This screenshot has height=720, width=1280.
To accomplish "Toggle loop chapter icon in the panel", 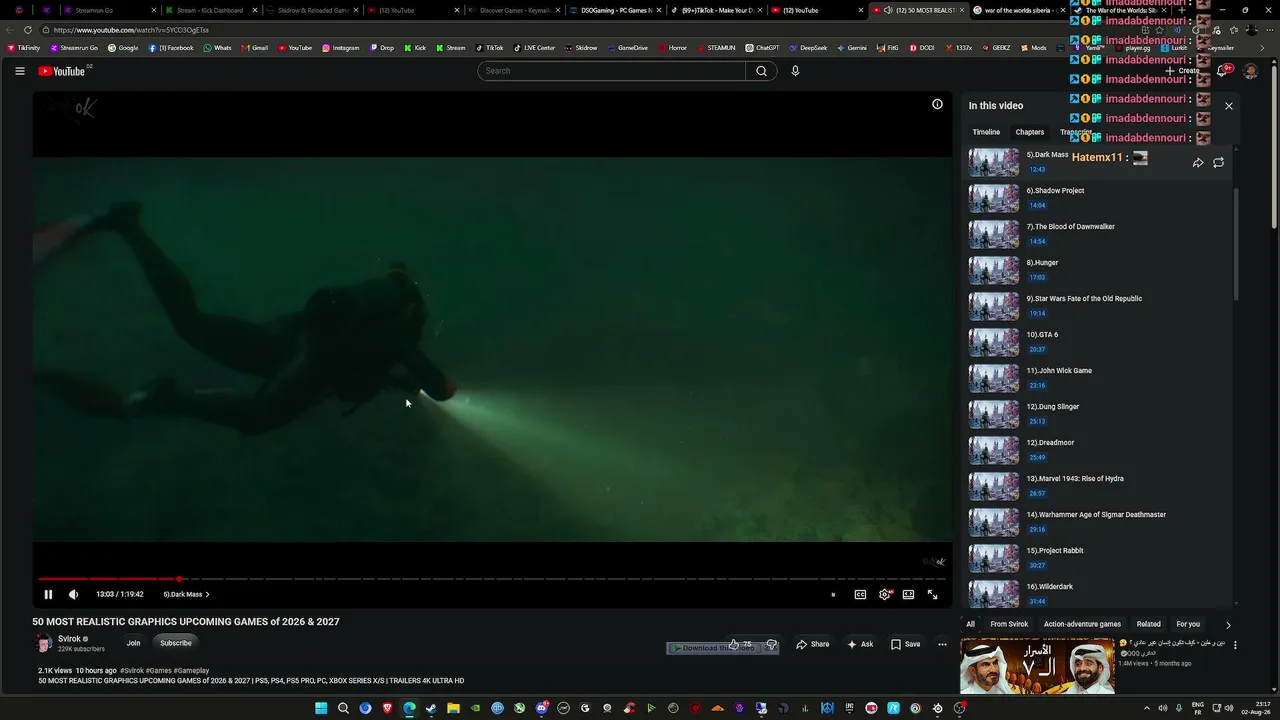I will click(x=1218, y=162).
